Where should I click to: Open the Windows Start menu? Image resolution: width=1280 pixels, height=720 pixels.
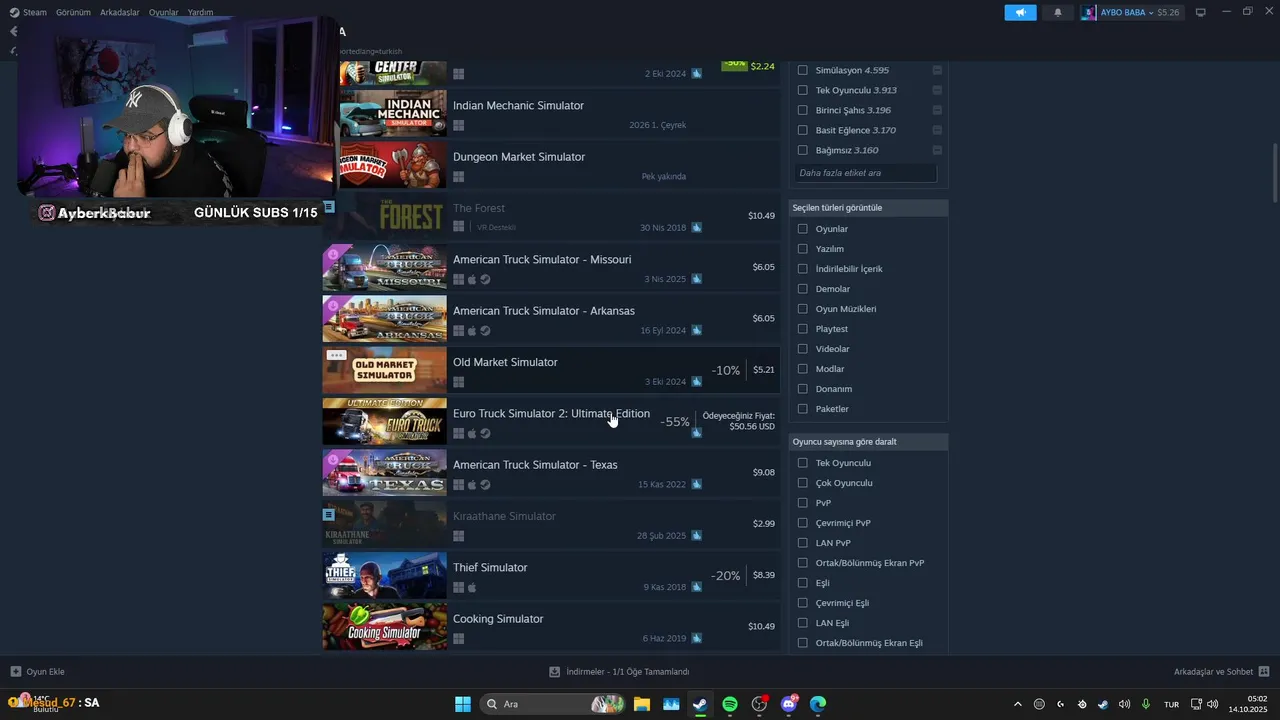(463, 704)
